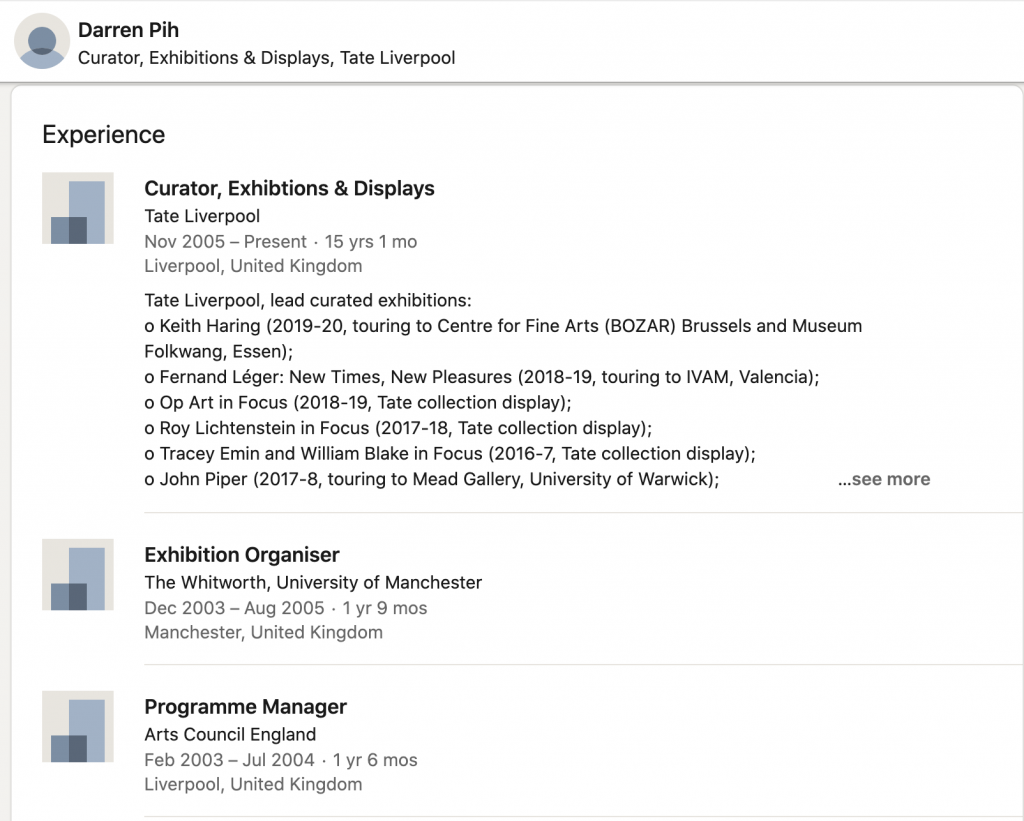Expand description with see more
Screen dimensions: 1024x821
pyautogui.click(x=884, y=479)
